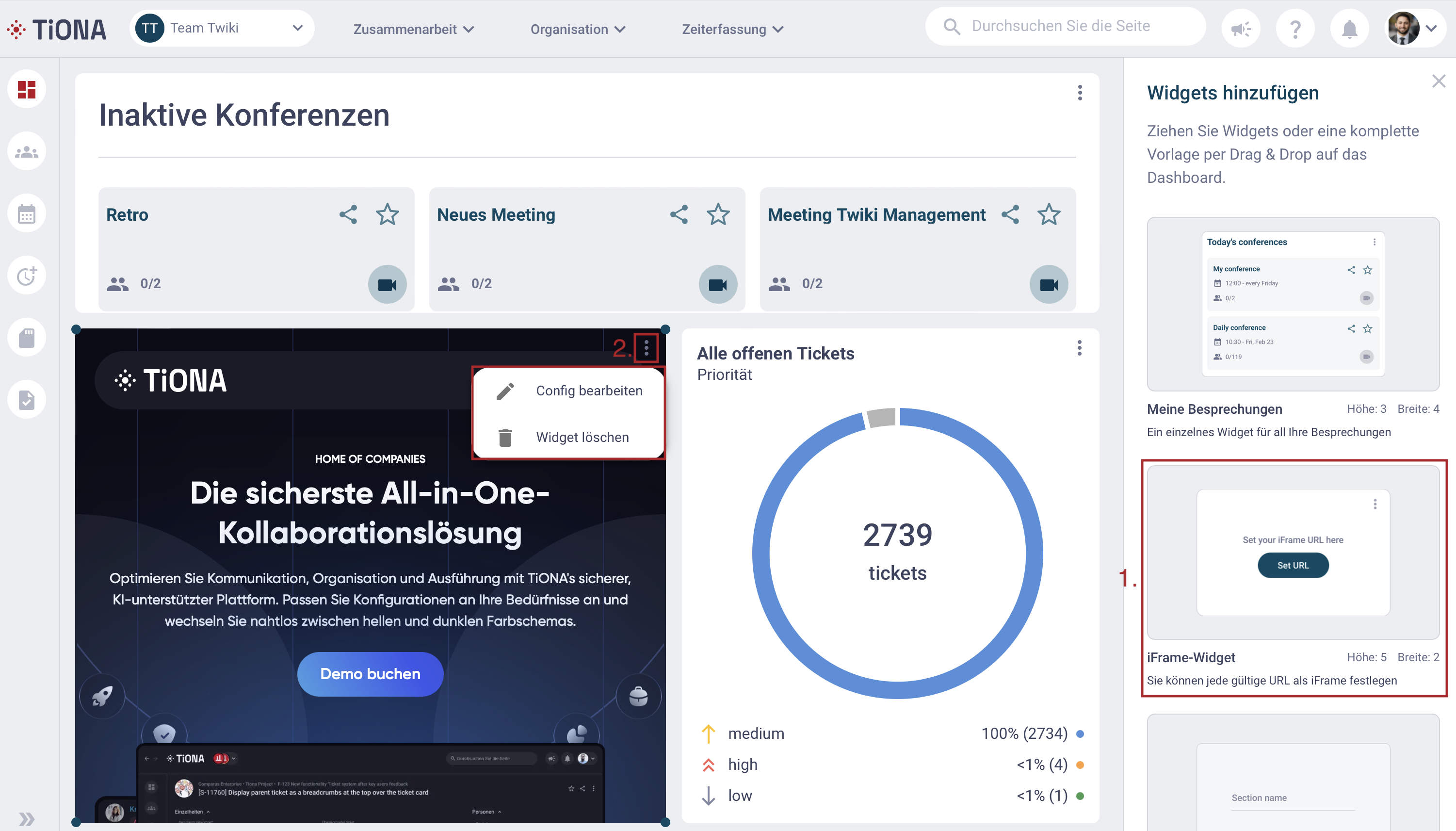Click the 2739 tickets donut chart center

coord(897,553)
